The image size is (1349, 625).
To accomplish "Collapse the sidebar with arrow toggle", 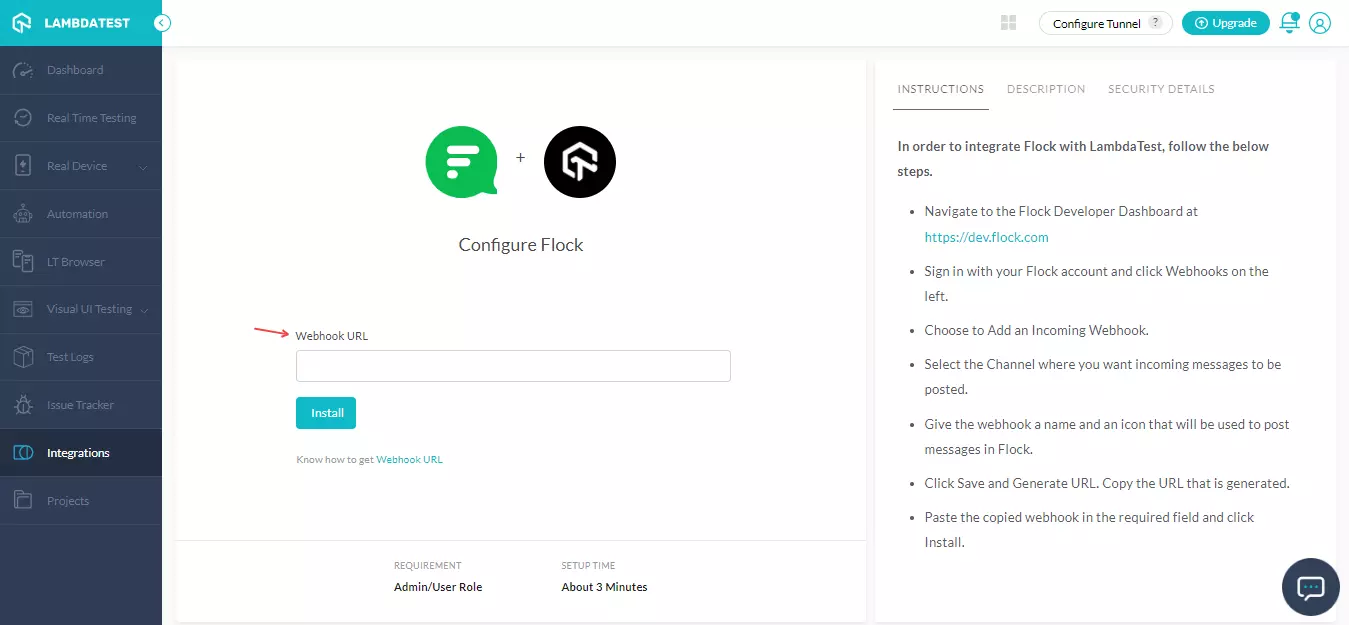I will click(162, 23).
